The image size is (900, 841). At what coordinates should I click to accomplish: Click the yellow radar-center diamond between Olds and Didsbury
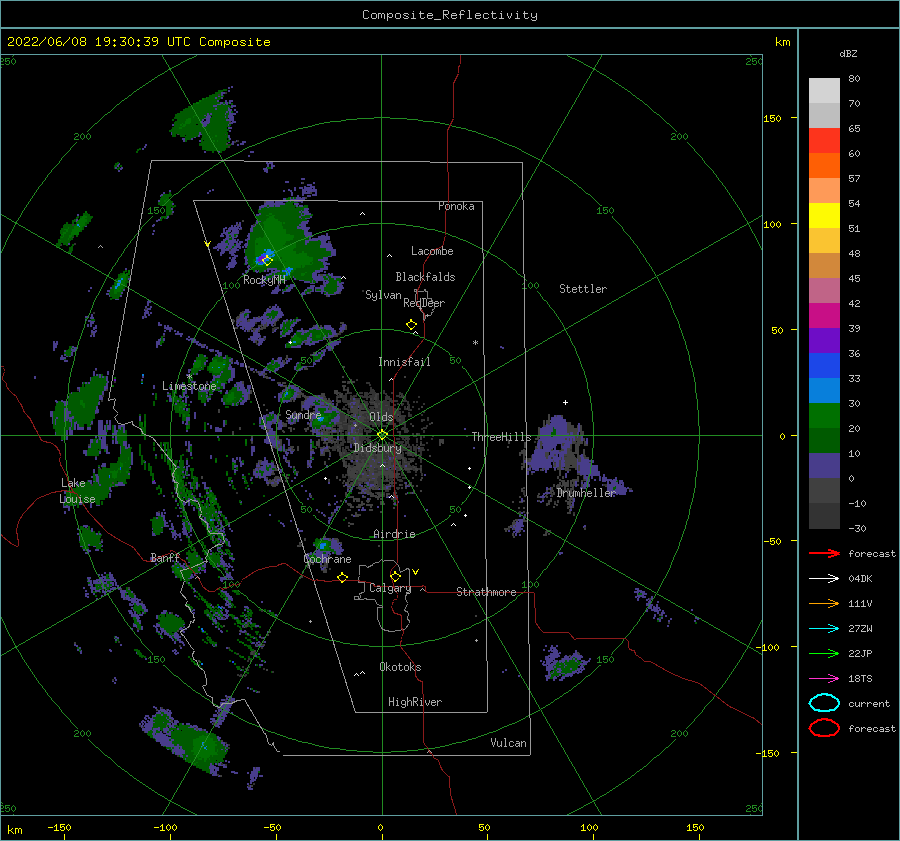click(x=382, y=435)
